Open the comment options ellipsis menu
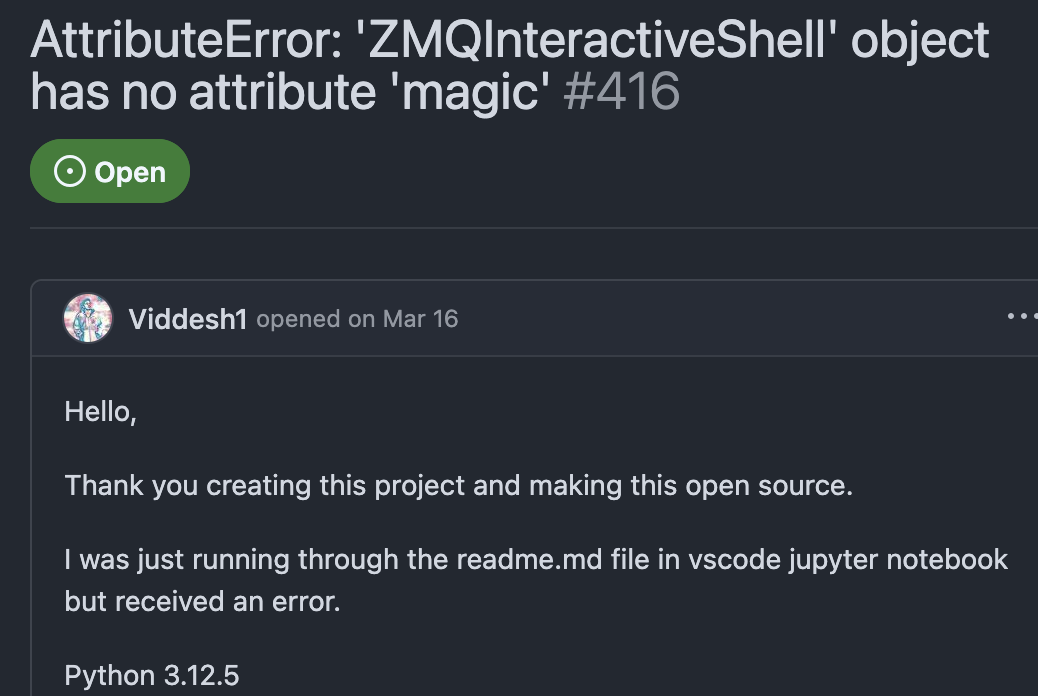This screenshot has width=1038, height=696. coord(1023,317)
